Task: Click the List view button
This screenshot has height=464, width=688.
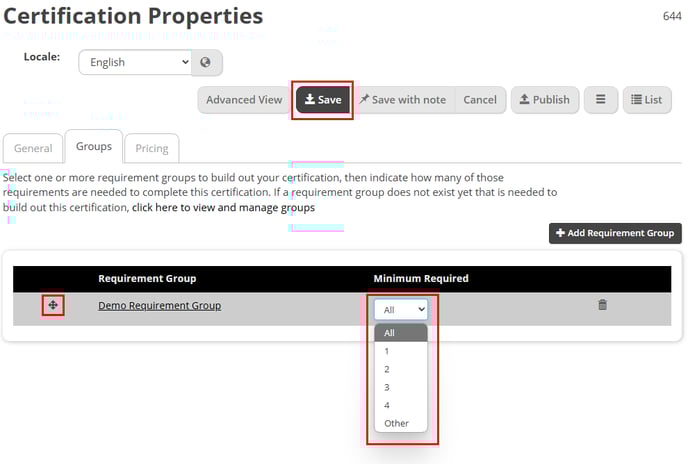Action: [x=647, y=100]
